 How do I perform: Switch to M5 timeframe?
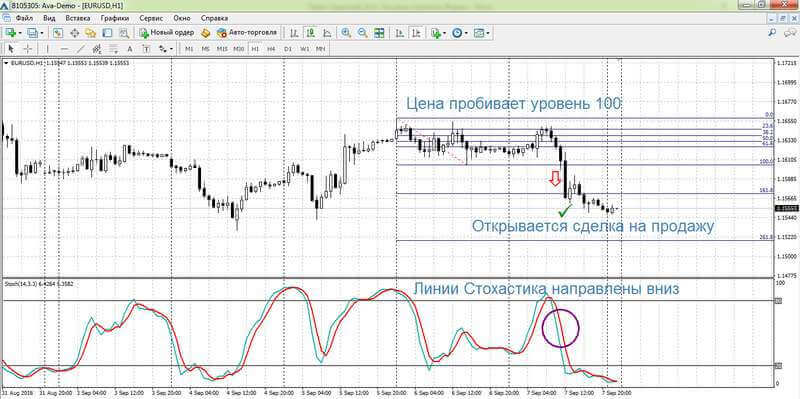[205, 48]
